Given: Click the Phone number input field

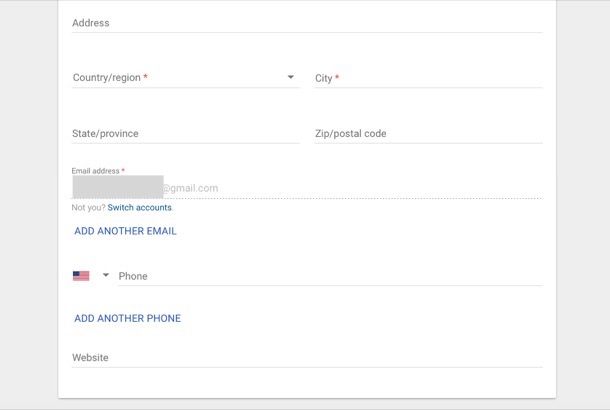Looking at the screenshot, I should click(330, 276).
